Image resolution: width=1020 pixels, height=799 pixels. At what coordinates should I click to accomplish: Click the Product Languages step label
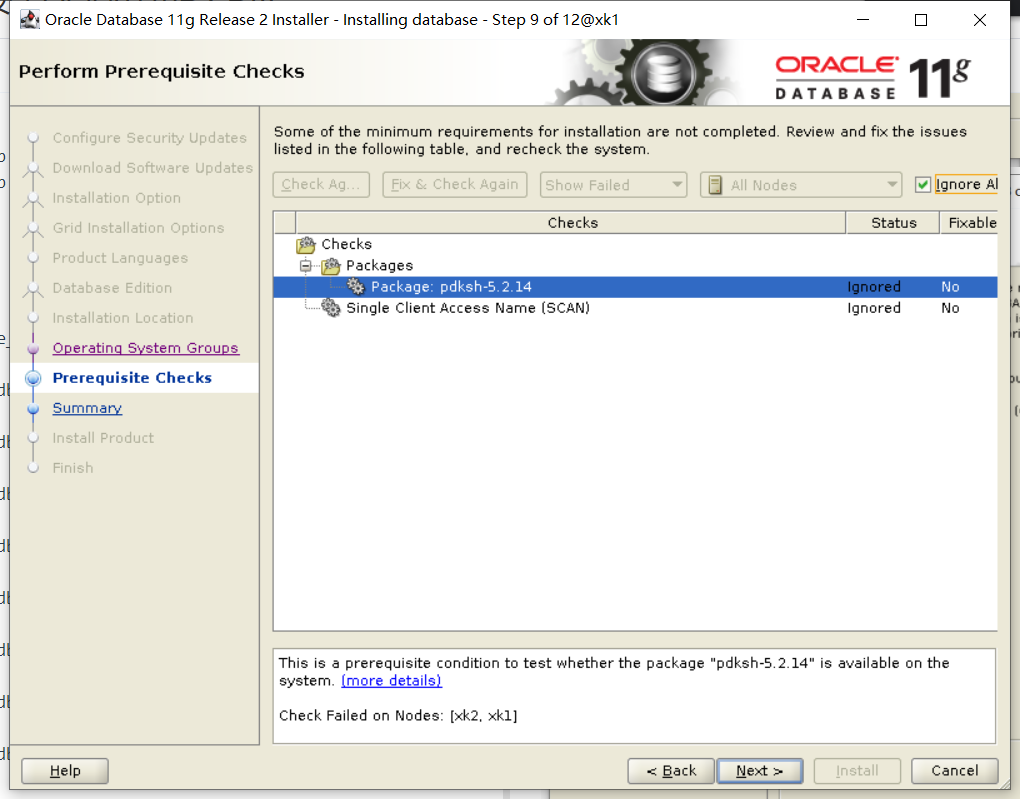[120, 258]
